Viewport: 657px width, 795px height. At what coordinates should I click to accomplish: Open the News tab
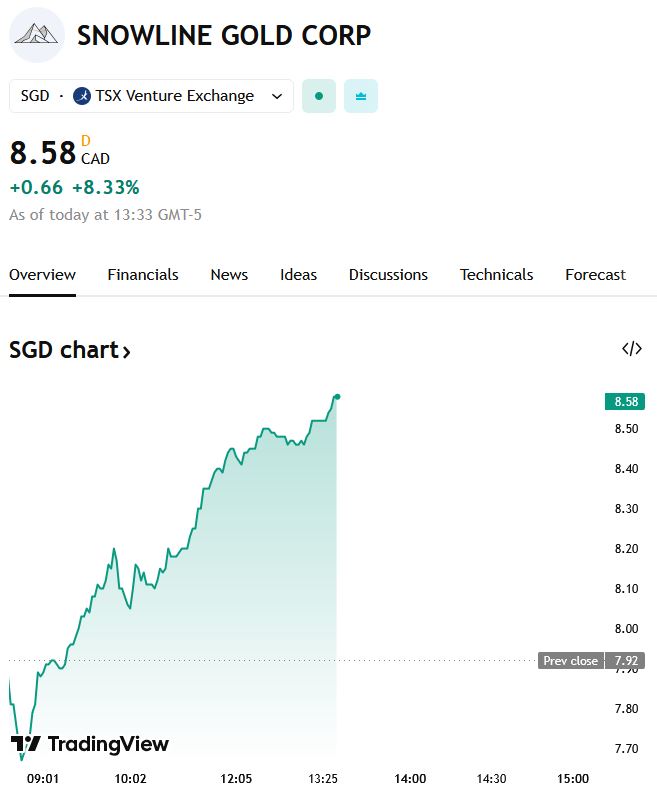click(x=229, y=274)
